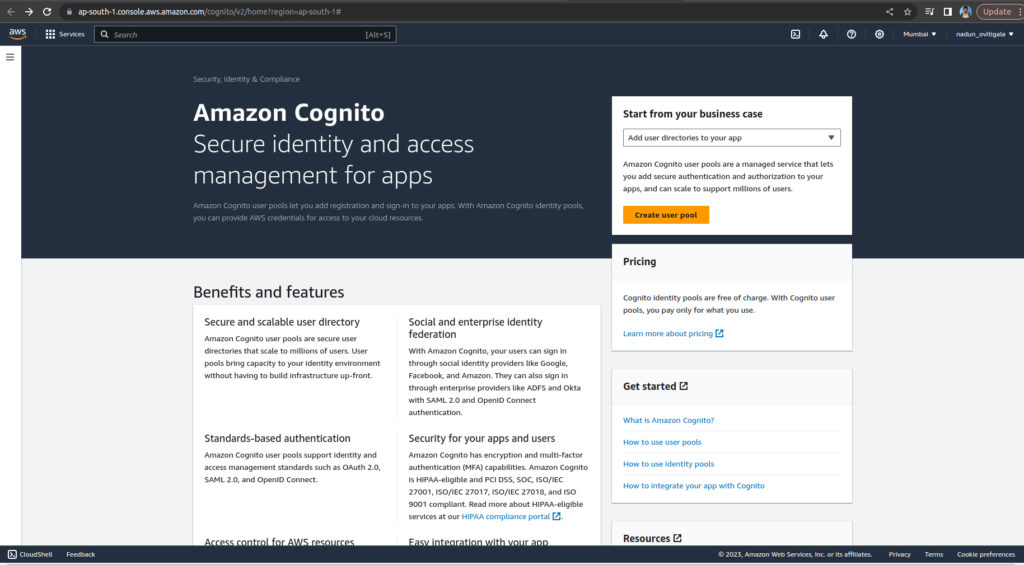Click the Feedback link in footer
The image size is (1024, 565).
80,555
